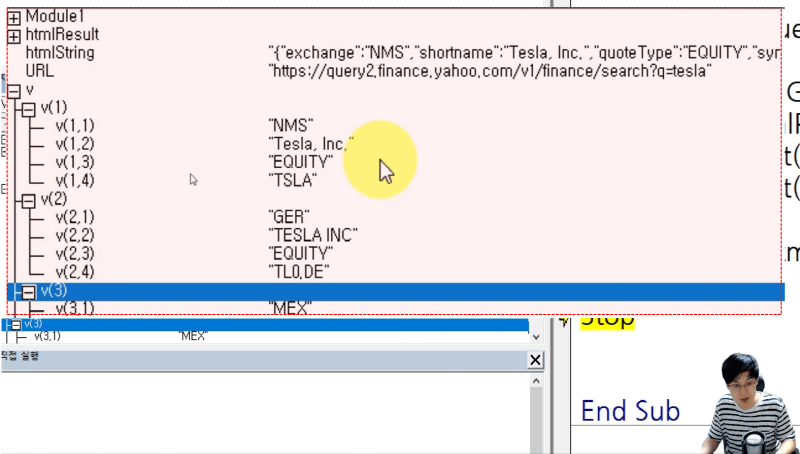Click the Immediate window scroll-up arrow
The width and height of the screenshot is (800, 454).
(535, 380)
